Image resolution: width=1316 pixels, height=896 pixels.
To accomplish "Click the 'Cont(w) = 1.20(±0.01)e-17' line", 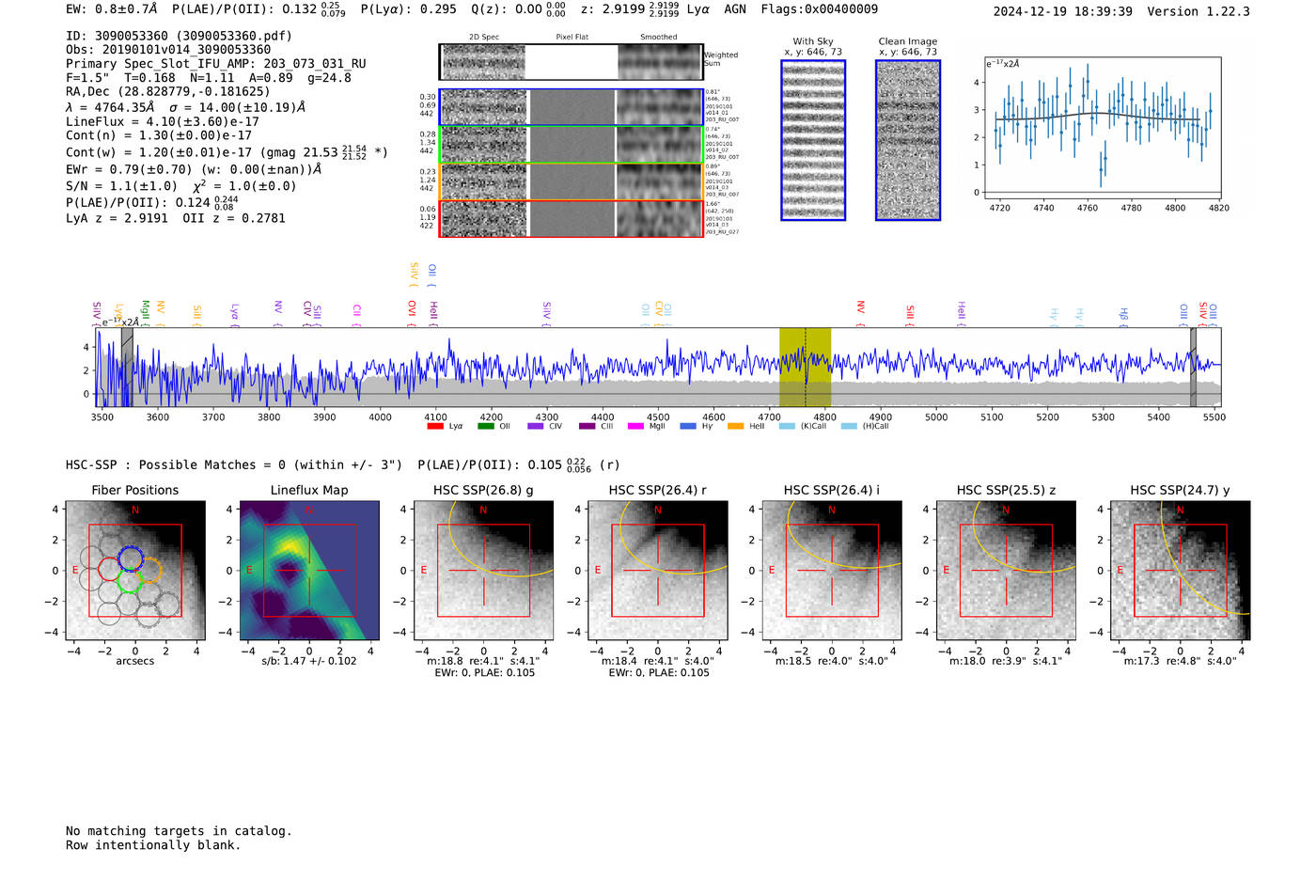I will coord(227,151).
